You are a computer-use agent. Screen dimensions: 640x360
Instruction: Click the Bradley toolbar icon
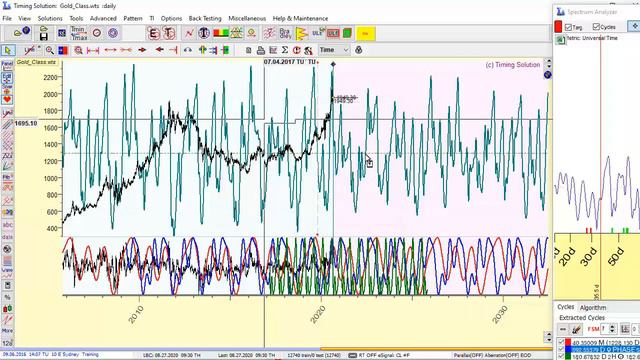(284, 33)
